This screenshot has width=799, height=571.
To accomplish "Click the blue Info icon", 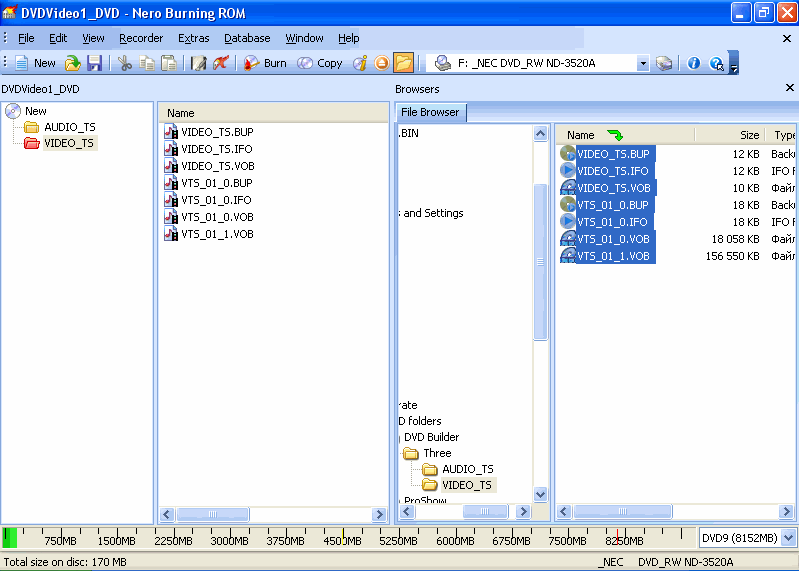I will pos(694,63).
